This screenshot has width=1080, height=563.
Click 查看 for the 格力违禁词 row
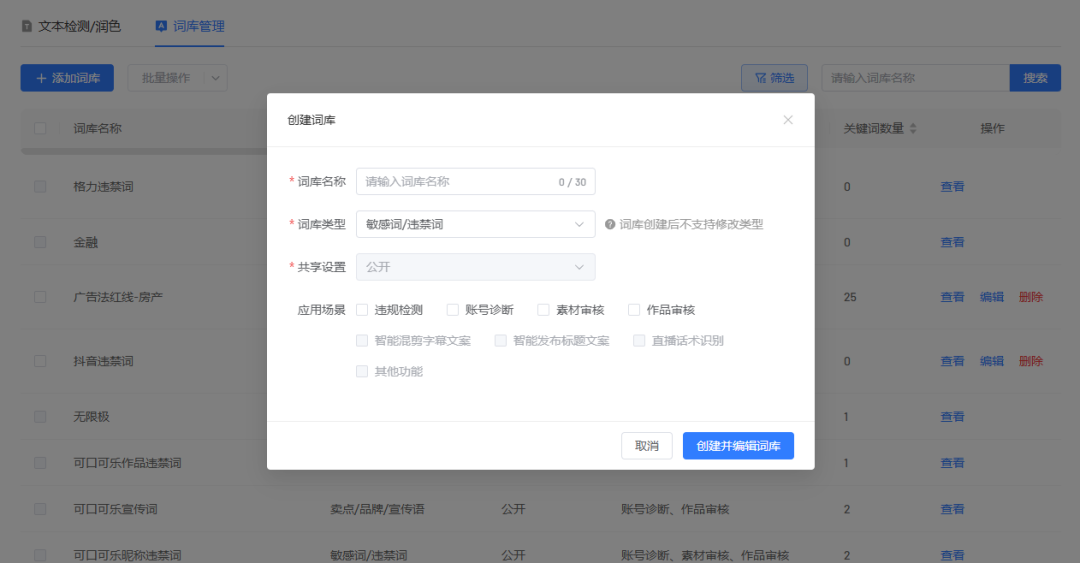tap(953, 187)
